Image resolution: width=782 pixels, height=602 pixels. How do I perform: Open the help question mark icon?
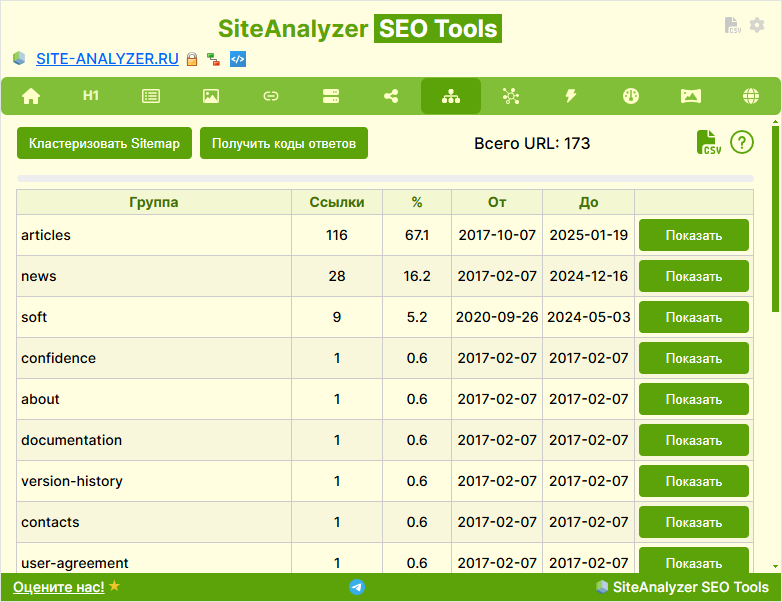[x=742, y=143]
